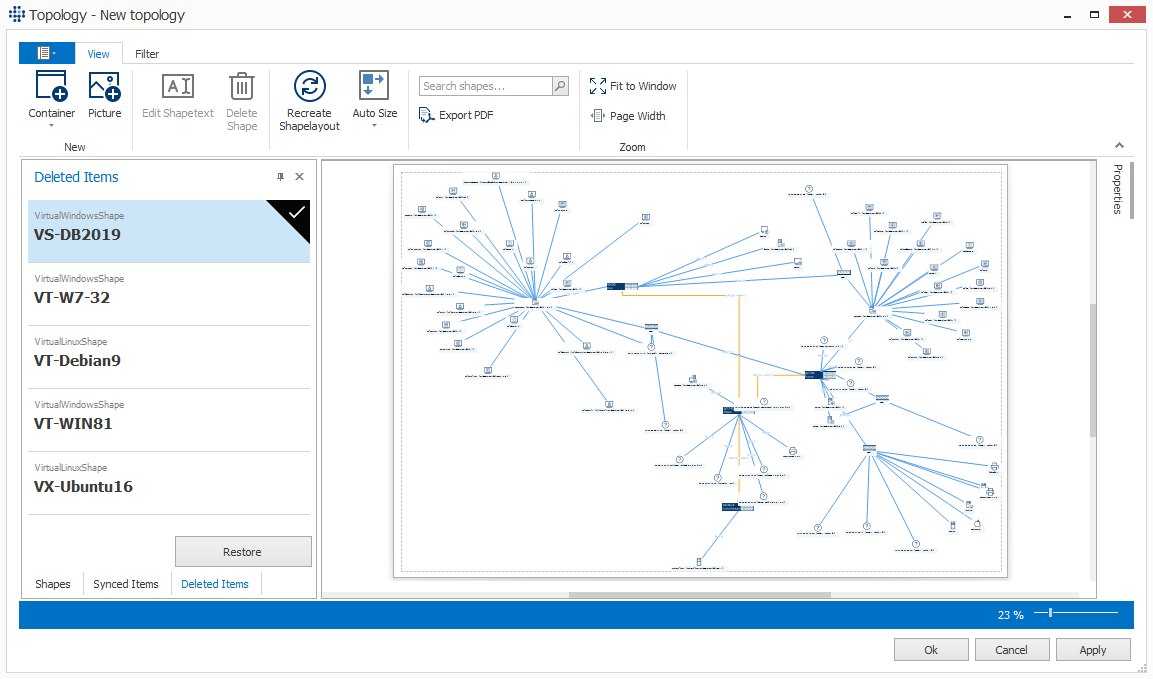
Task: Select deleted item VS-DB2019
Action: coord(169,231)
